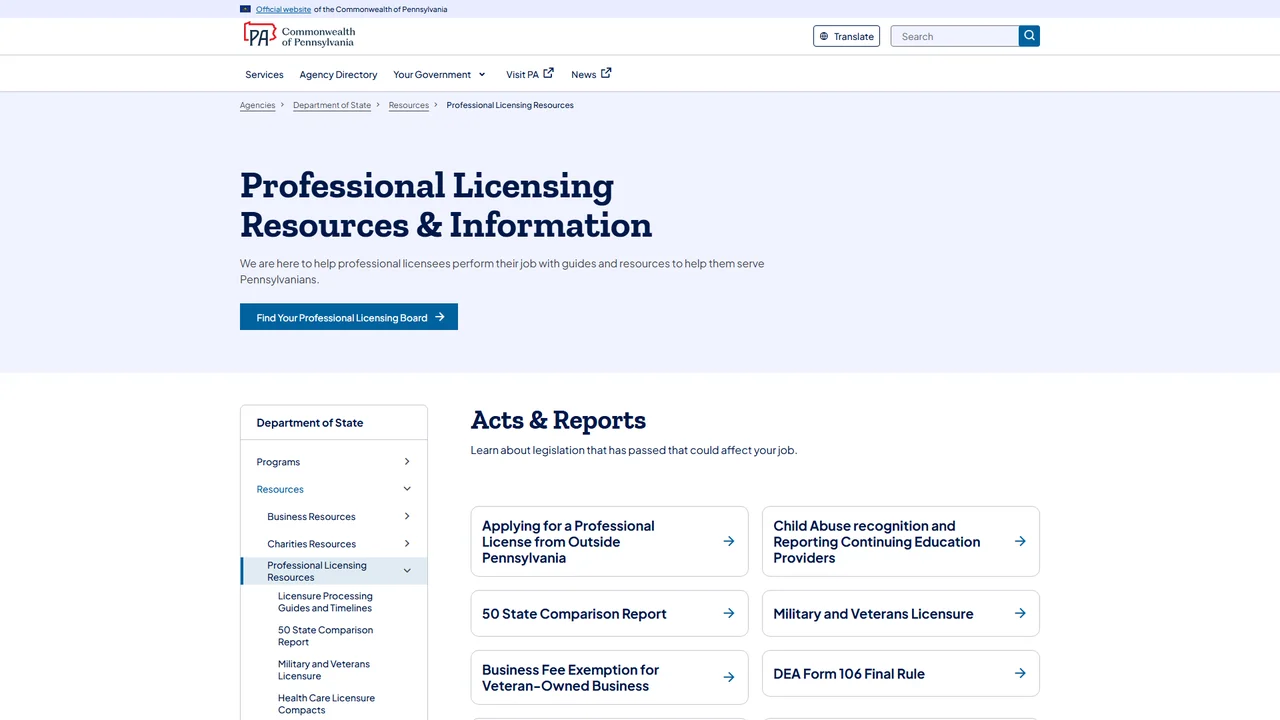This screenshot has width=1280, height=720.
Task: Expand Business Resources in sidebar
Action: [407, 516]
